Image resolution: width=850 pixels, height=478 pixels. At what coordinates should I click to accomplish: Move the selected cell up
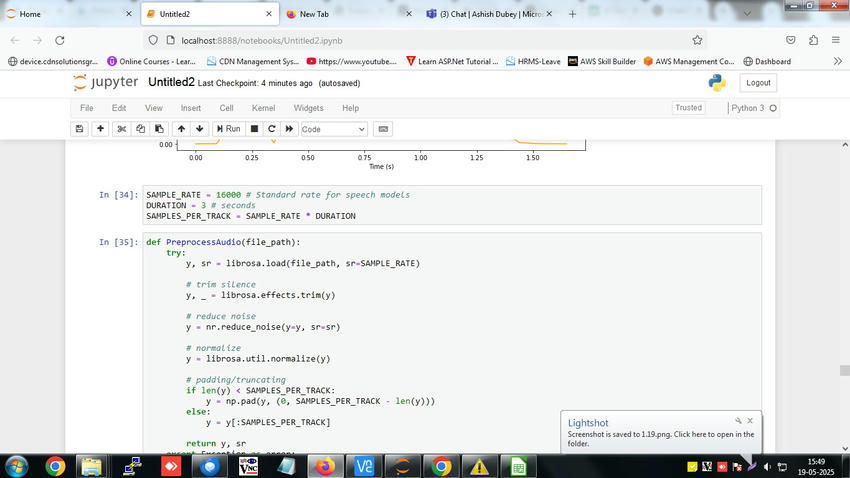pos(181,129)
